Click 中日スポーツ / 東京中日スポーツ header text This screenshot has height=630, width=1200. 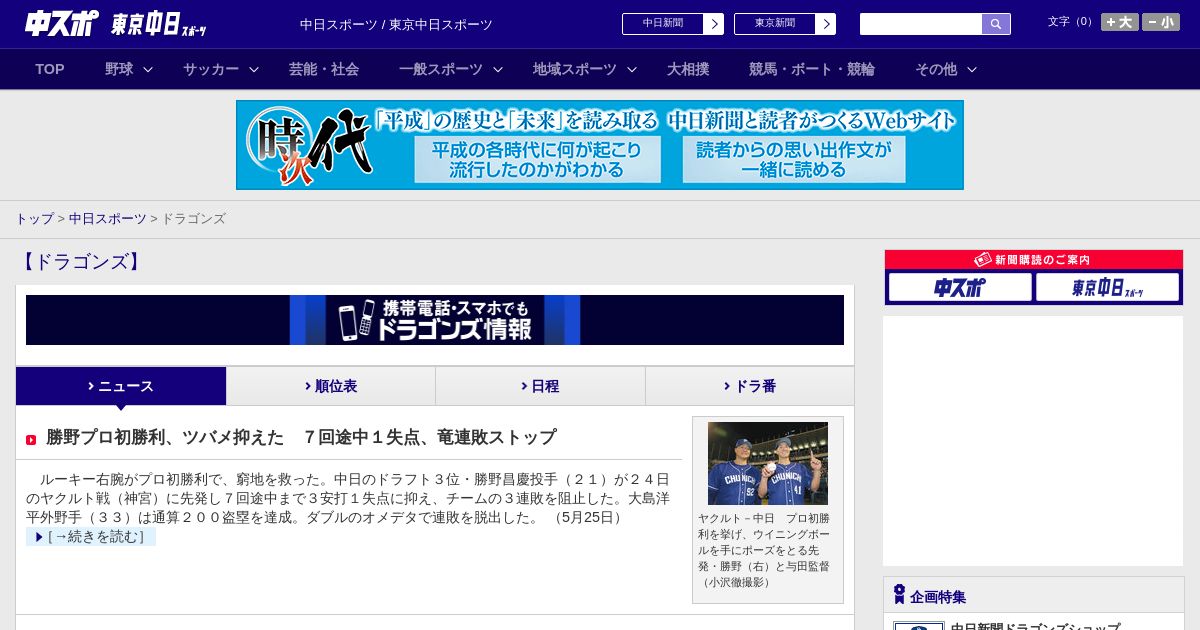click(396, 25)
